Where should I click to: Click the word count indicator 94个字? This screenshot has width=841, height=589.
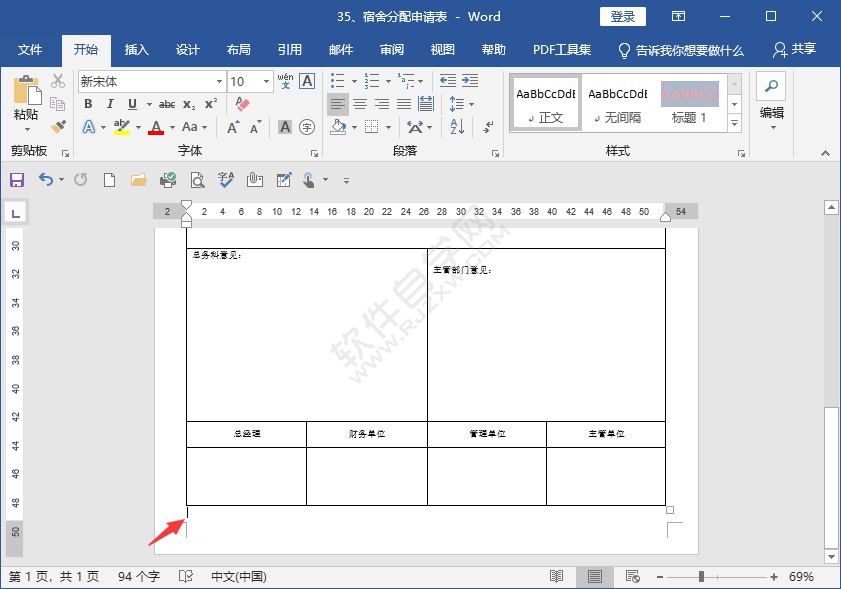click(x=140, y=575)
